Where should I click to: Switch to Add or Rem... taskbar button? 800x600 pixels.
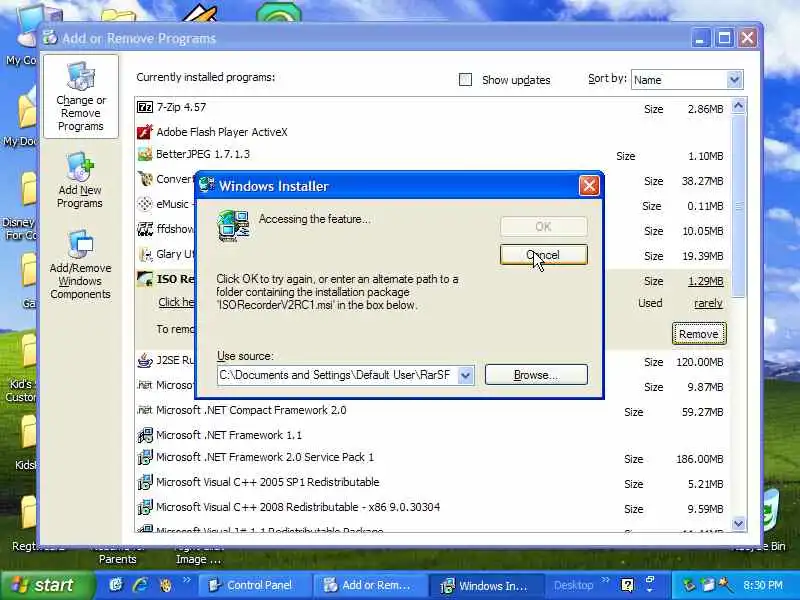pyautogui.click(x=369, y=585)
